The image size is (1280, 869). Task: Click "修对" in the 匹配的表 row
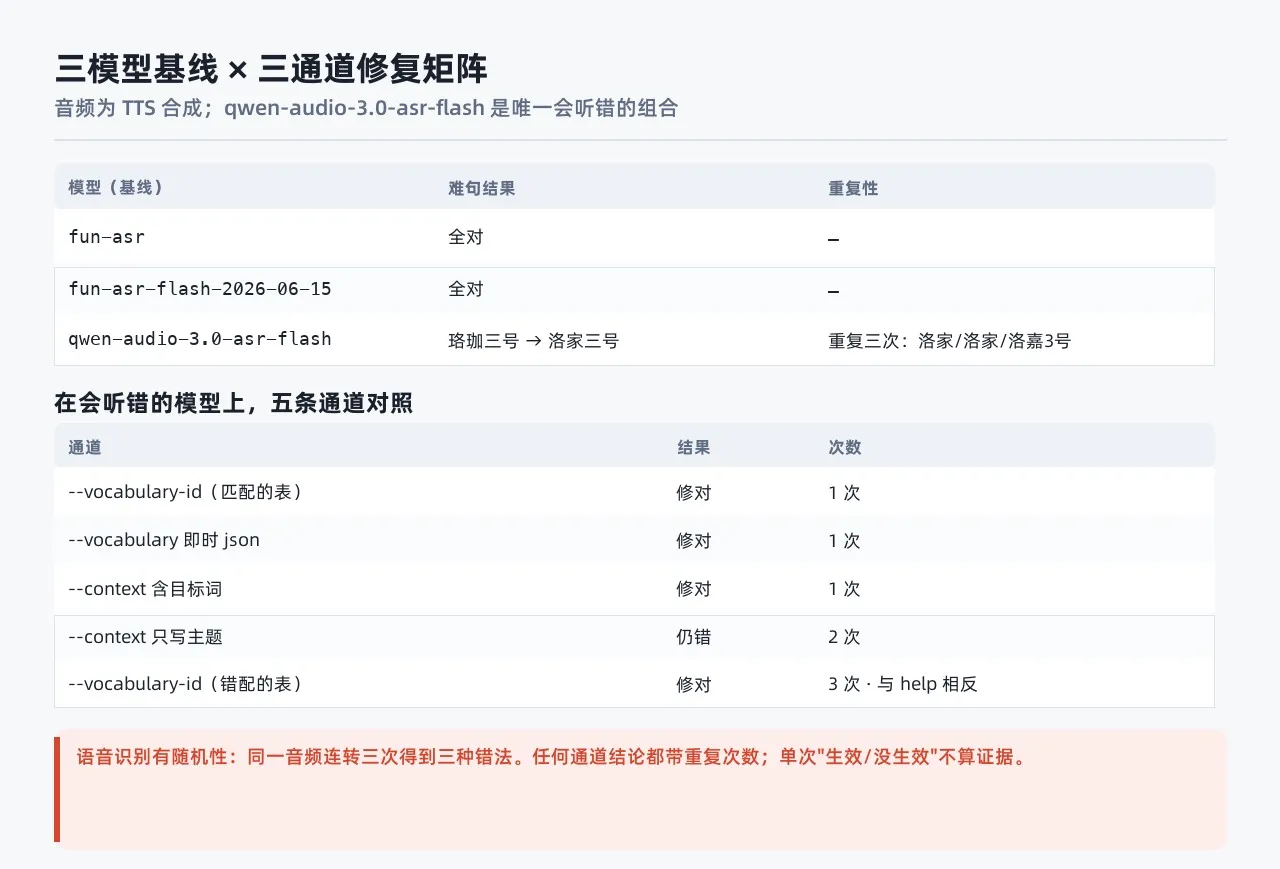tap(694, 493)
